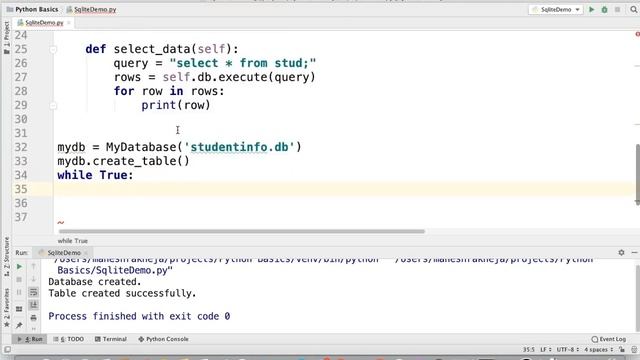Close the SqliteDemo run tab
640x360 pixels.
tap(86, 253)
